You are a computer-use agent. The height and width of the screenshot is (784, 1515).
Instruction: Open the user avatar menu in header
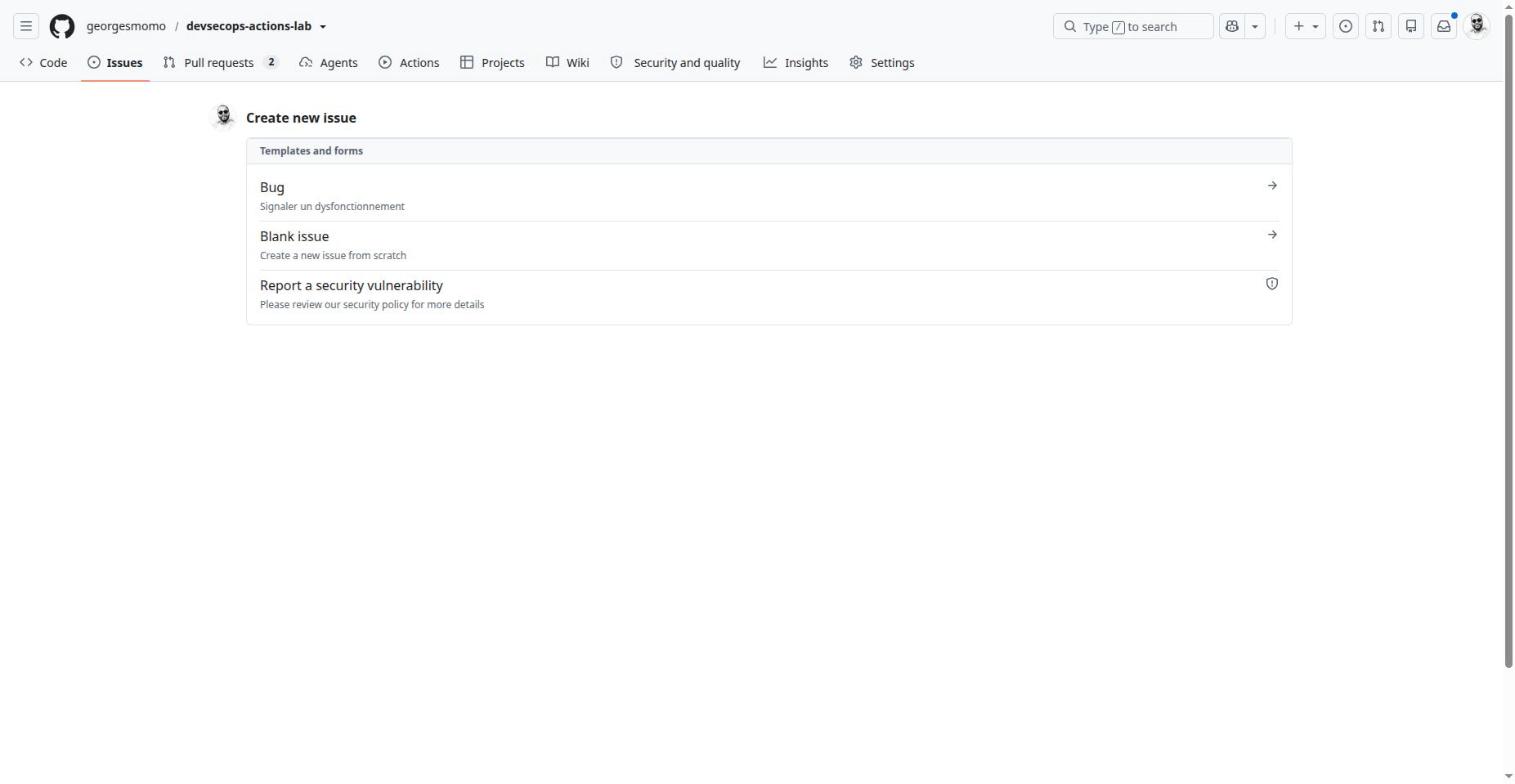pos(1477,26)
